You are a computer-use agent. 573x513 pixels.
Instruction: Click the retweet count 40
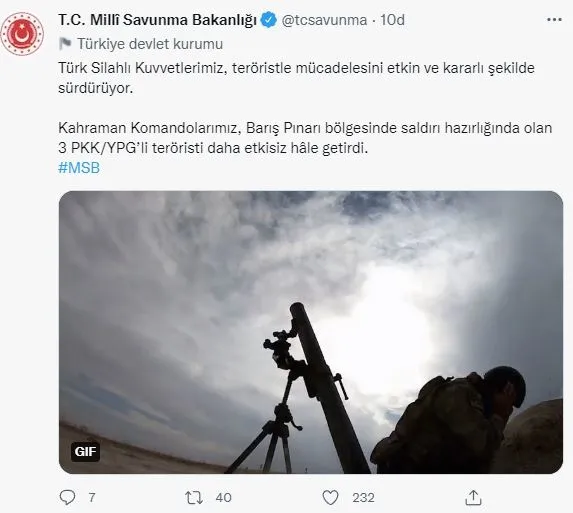[x=223, y=498]
